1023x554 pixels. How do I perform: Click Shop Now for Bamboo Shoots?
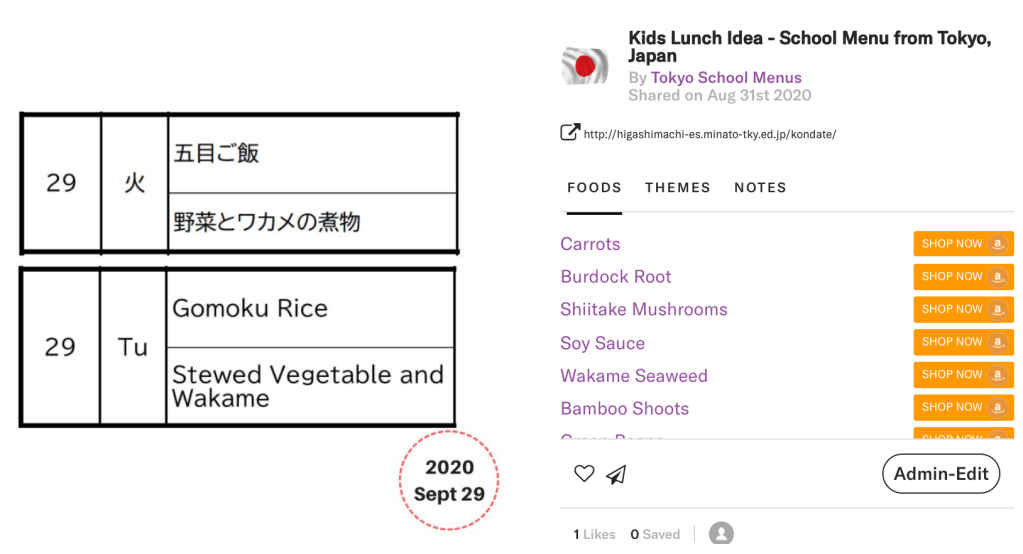[963, 407]
